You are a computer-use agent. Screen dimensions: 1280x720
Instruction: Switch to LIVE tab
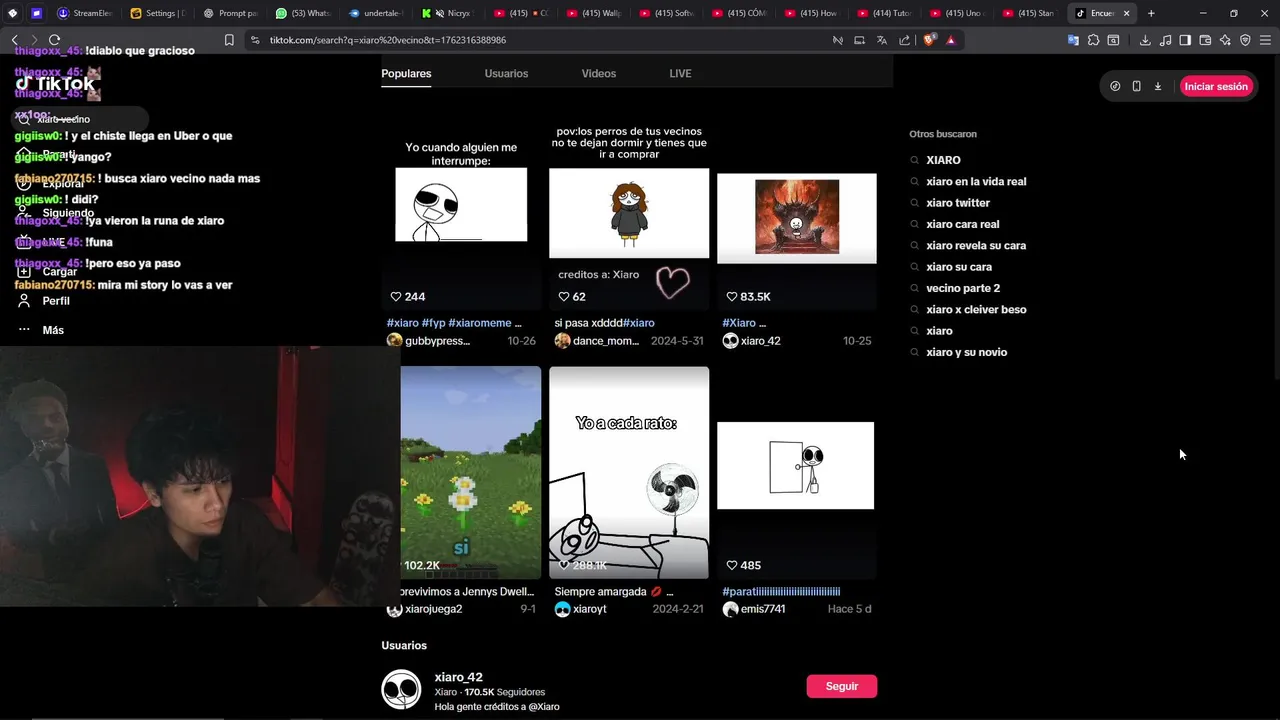pos(680,74)
